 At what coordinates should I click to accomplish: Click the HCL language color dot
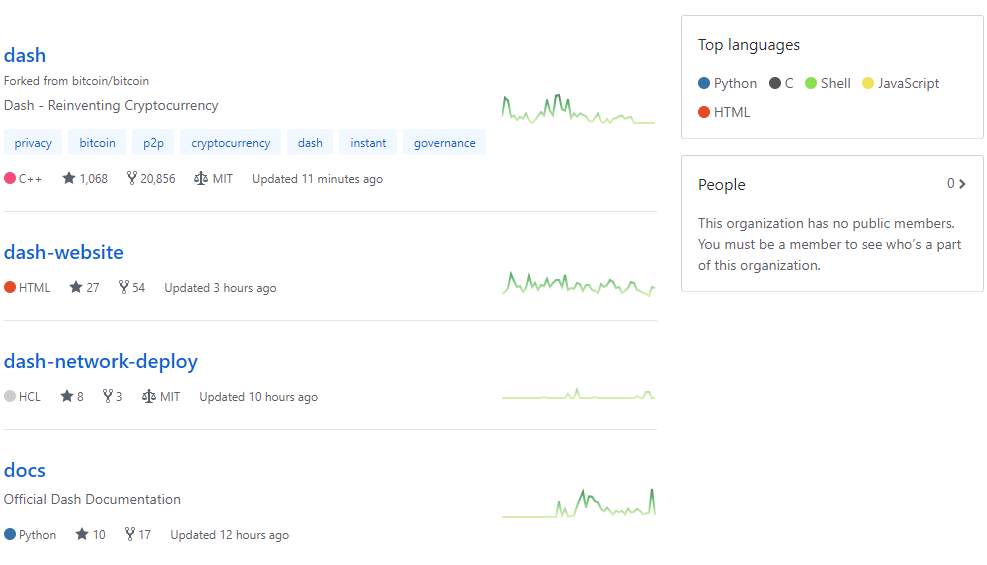click(10, 396)
